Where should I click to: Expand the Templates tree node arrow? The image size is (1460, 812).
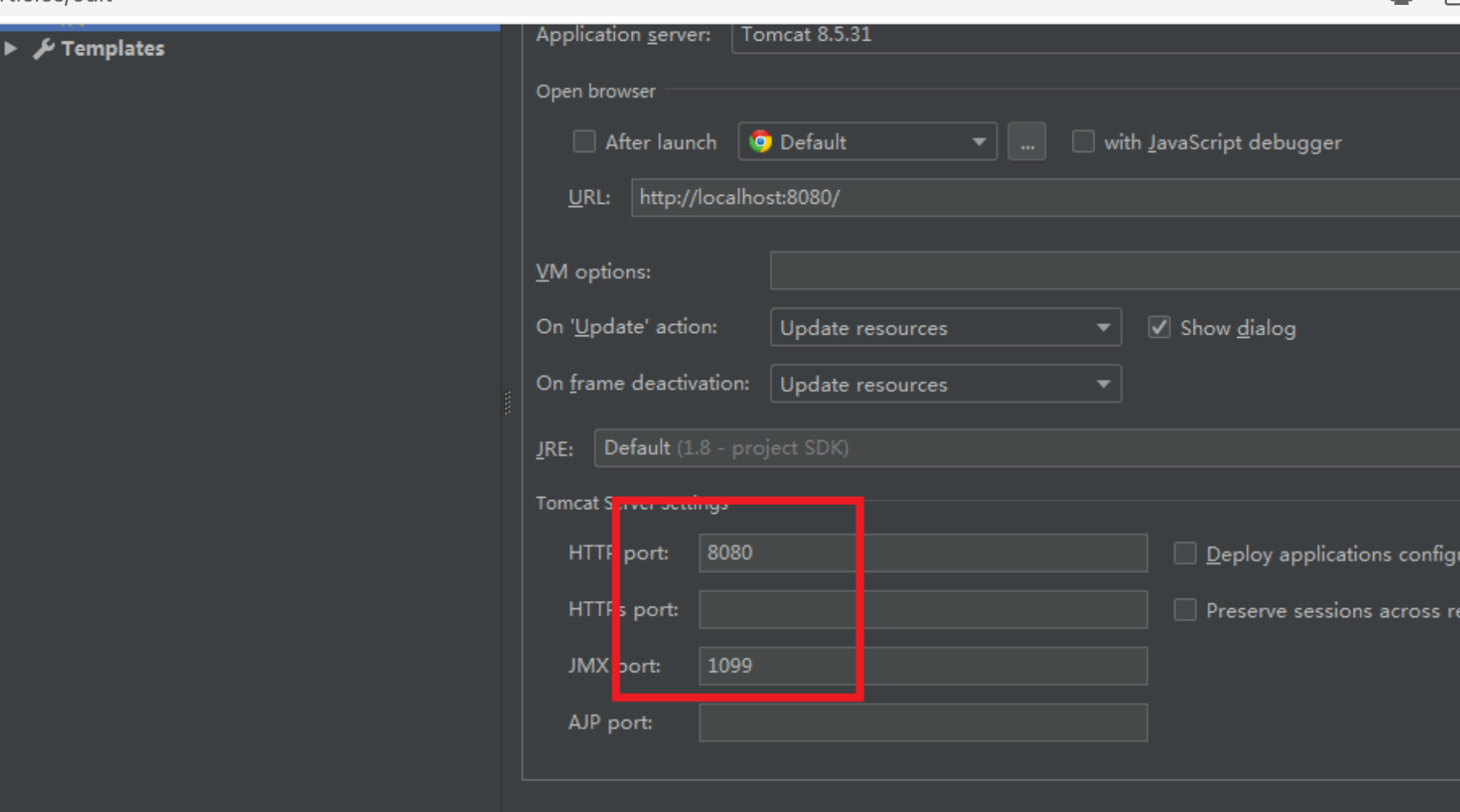(11, 49)
